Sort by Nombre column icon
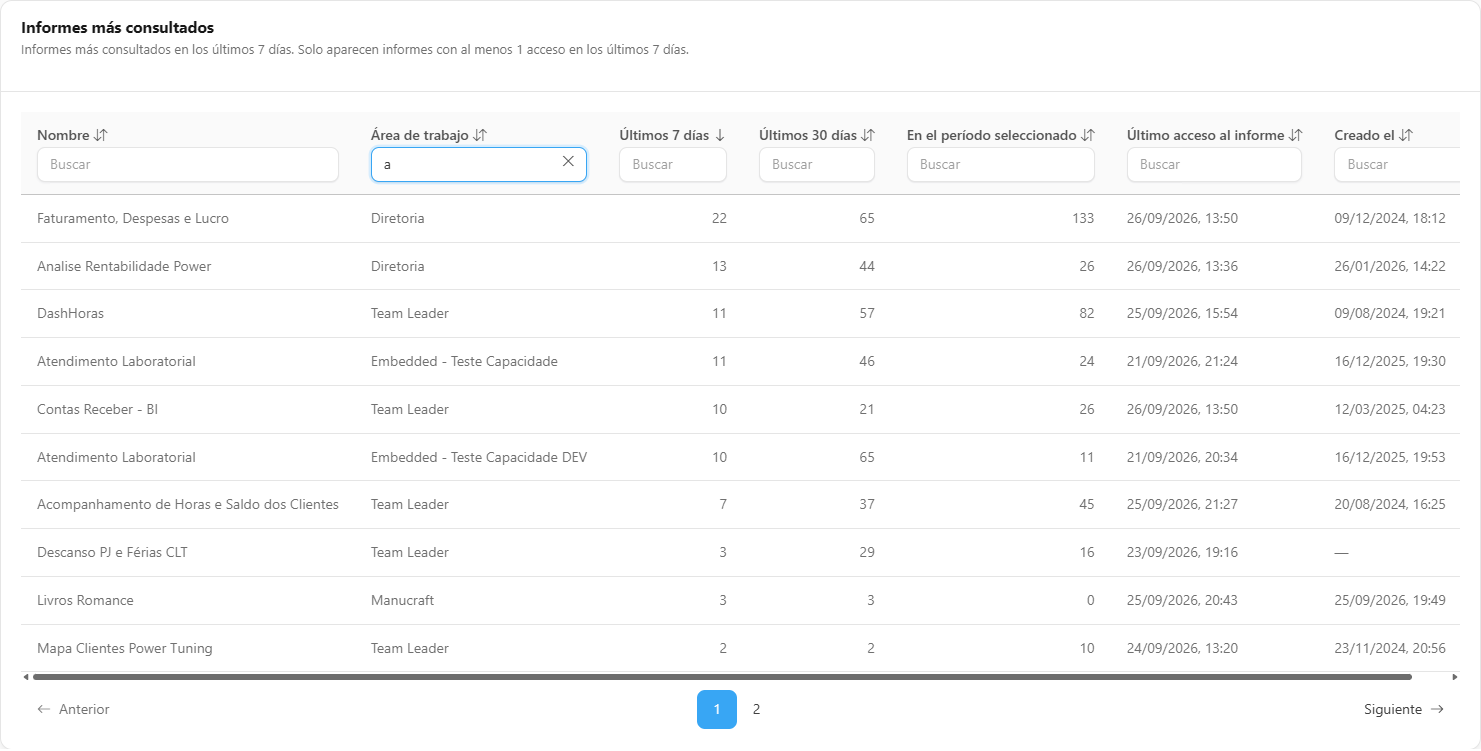Image resolution: width=1481 pixels, height=751 pixels. coord(100,135)
